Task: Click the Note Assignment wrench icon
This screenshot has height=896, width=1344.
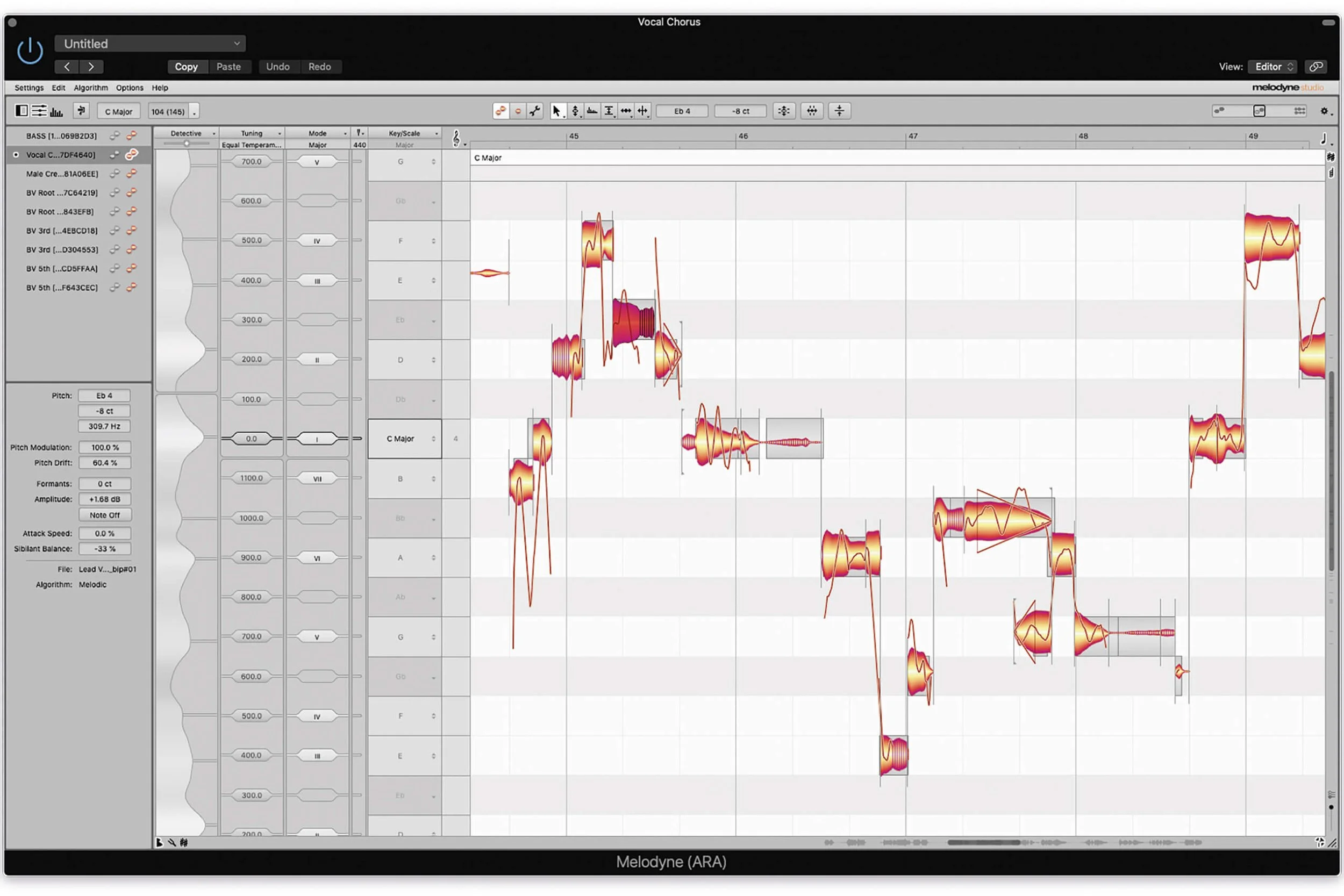Action: point(535,111)
